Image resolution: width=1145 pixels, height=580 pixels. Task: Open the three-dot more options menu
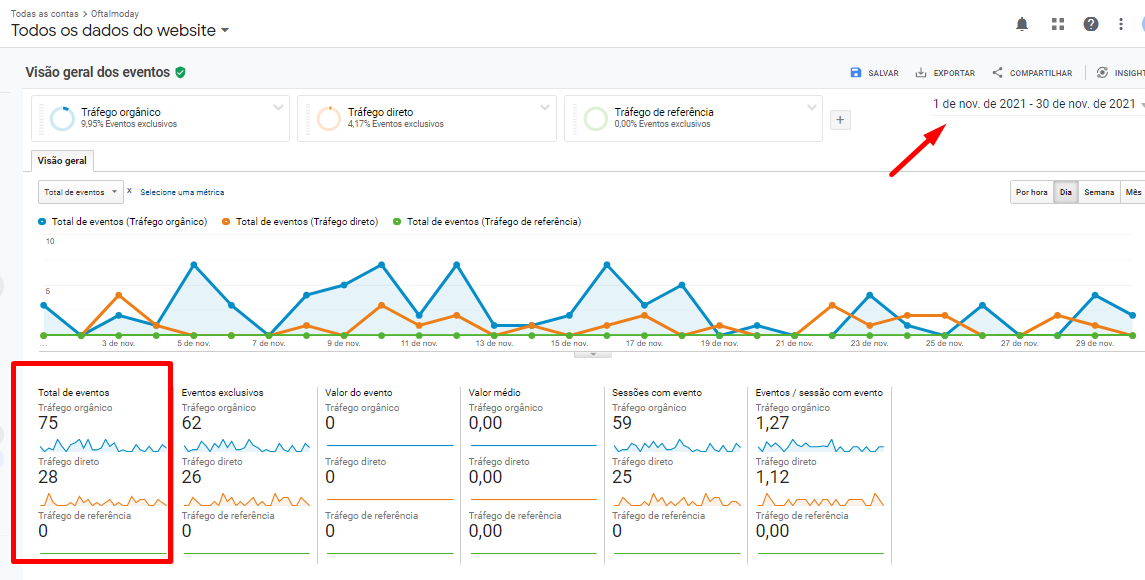(x=1121, y=24)
